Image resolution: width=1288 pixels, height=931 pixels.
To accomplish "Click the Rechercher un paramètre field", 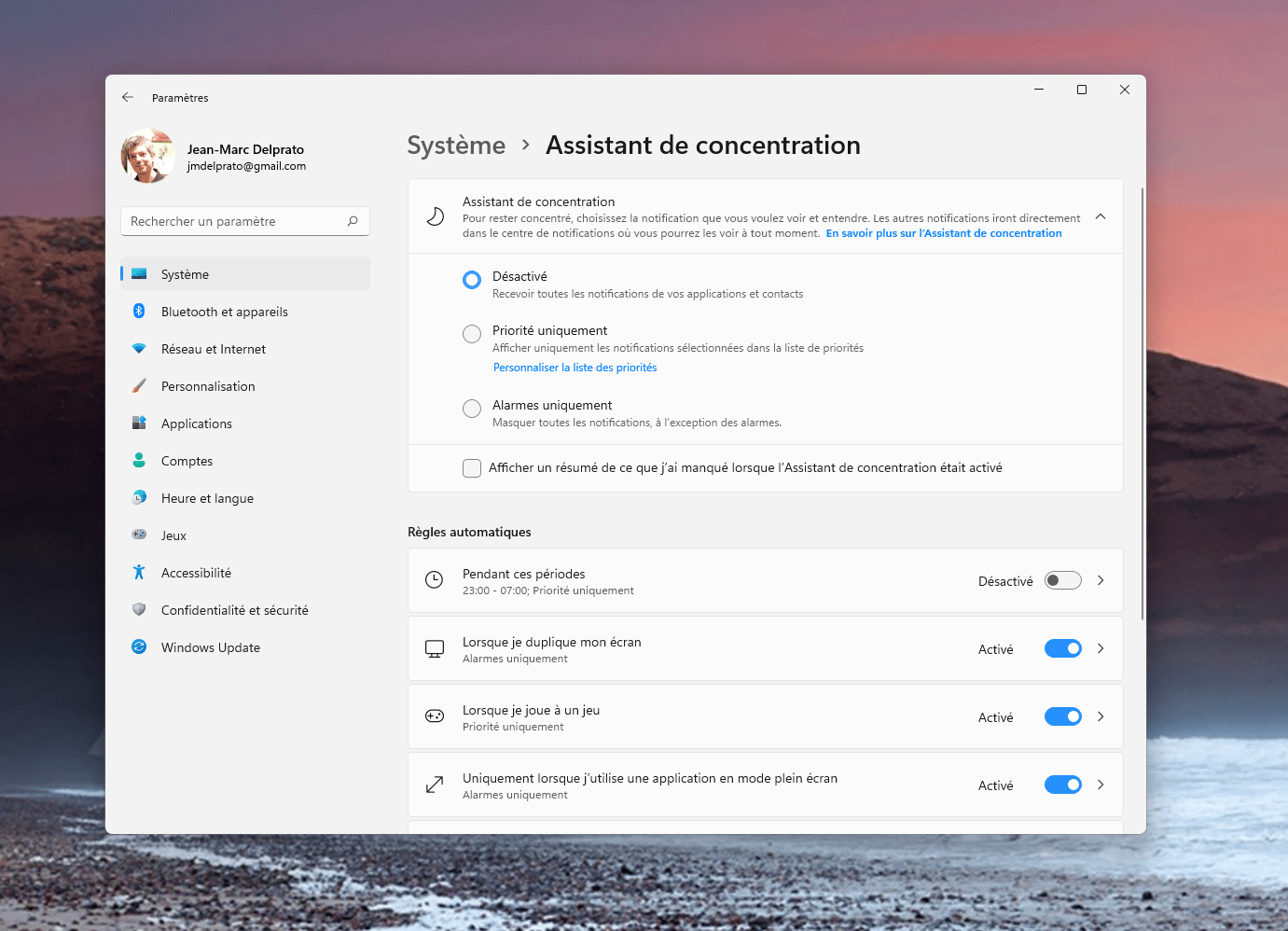I will pyautogui.click(x=245, y=221).
